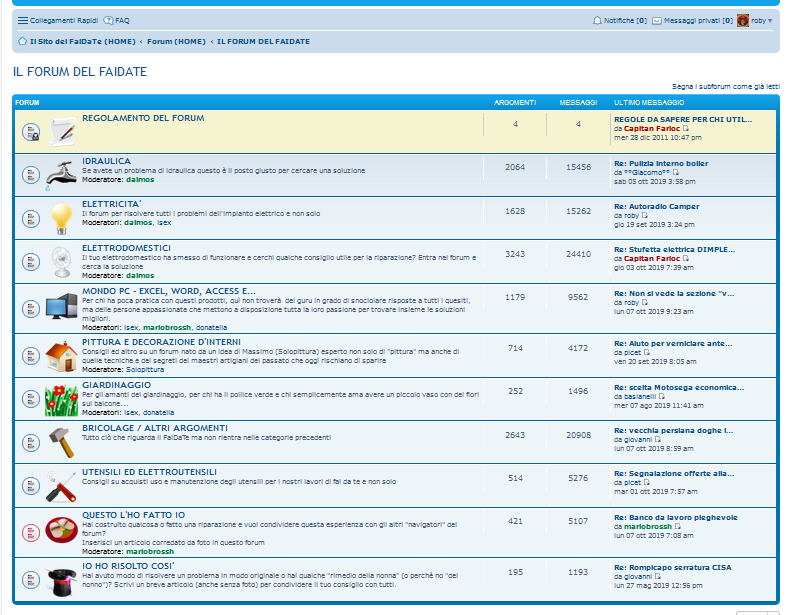Open the UTENSILI ED ELETTROUTENSILI forum
The height and width of the screenshot is (615, 787).
click(149, 471)
